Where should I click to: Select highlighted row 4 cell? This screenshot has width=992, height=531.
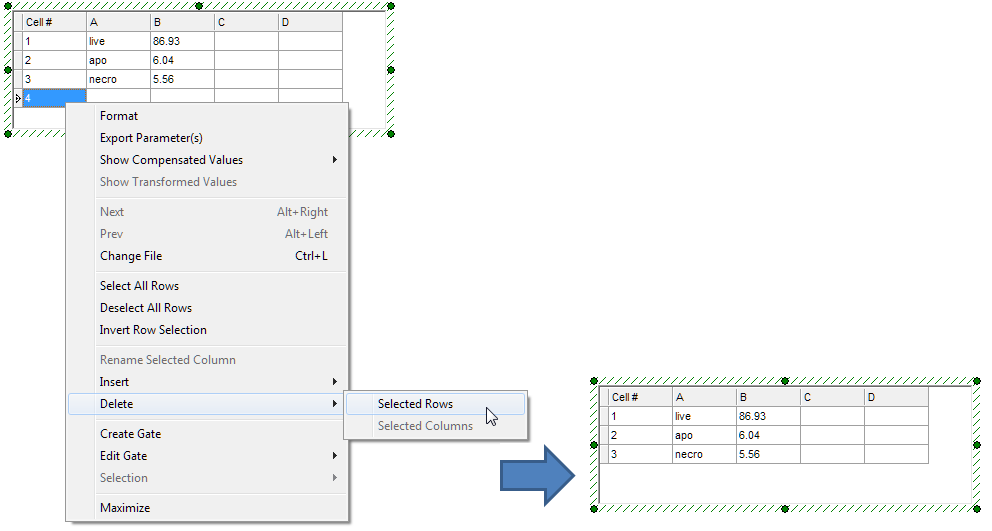[53, 98]
